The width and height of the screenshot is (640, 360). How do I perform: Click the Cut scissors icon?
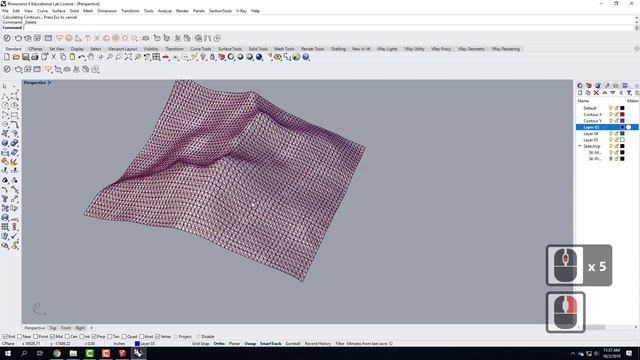(53, 57)
